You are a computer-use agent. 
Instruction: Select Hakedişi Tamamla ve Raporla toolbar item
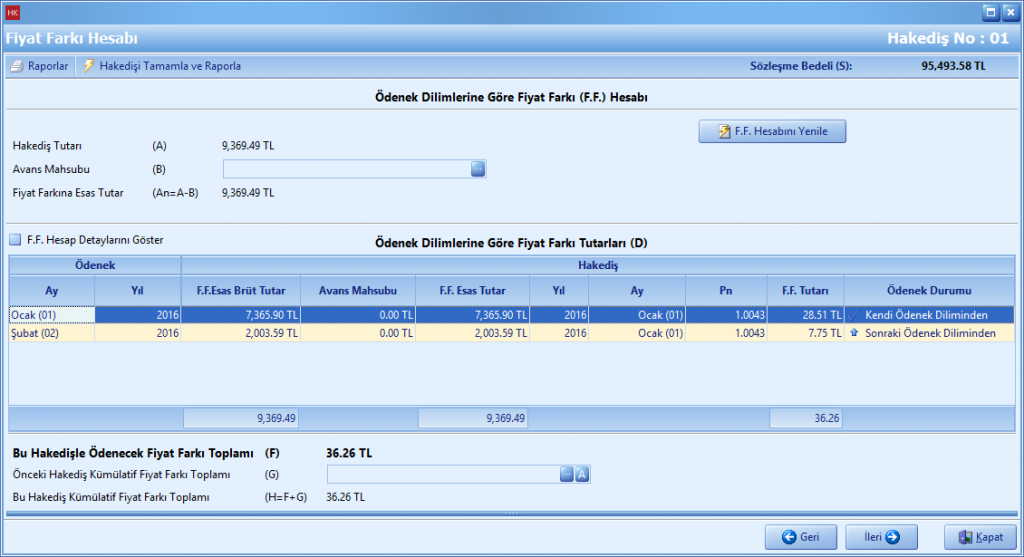(x=169, y=66)
